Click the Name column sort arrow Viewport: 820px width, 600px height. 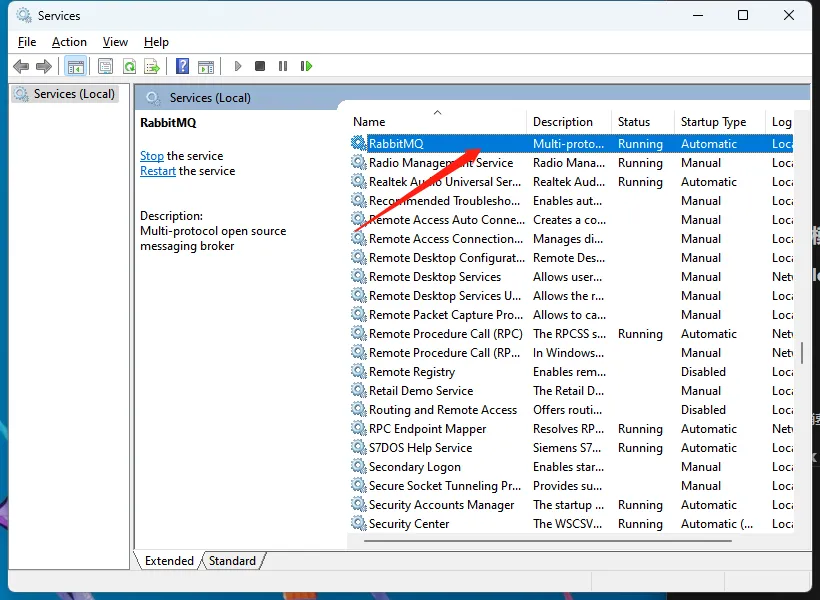tap(438, 113)
